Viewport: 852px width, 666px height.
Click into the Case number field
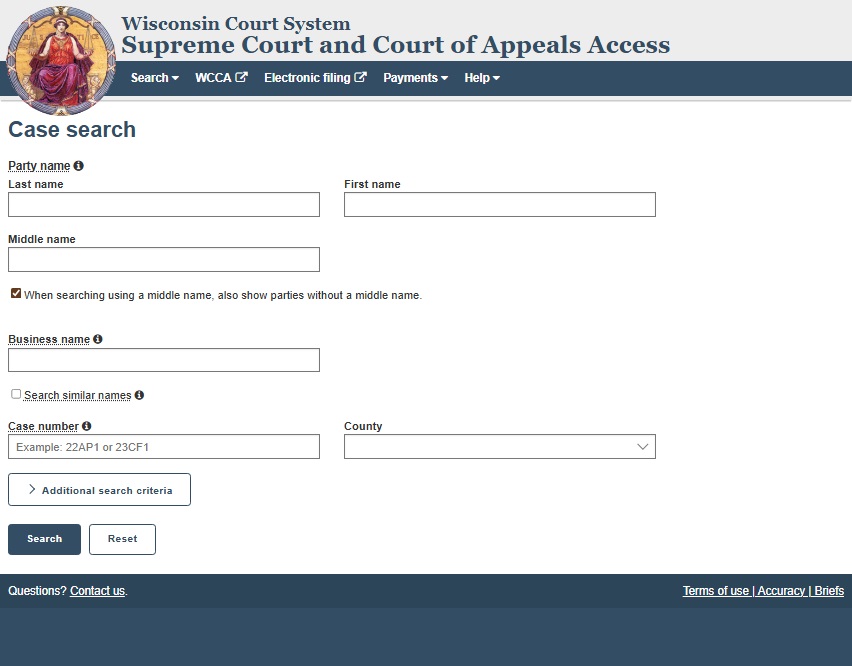164,447
